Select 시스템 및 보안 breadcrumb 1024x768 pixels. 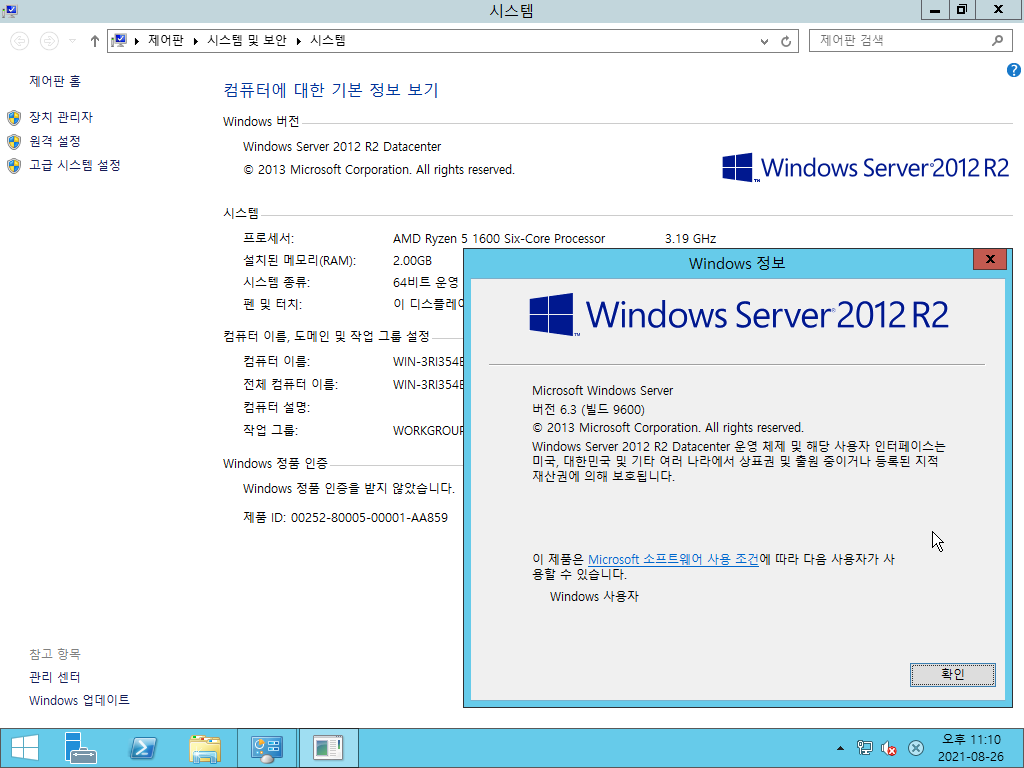click(247, 40)
